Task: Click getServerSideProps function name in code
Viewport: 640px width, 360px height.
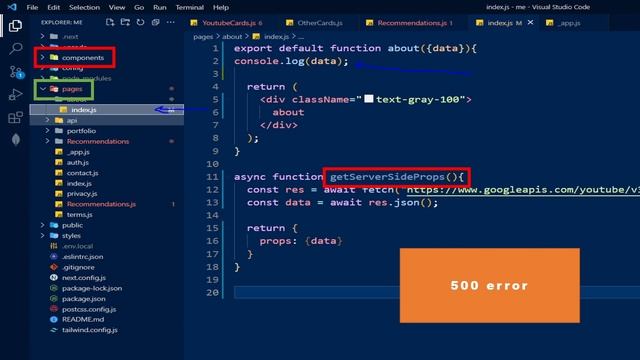Action: pyautogui.click(x=387, y=177)
